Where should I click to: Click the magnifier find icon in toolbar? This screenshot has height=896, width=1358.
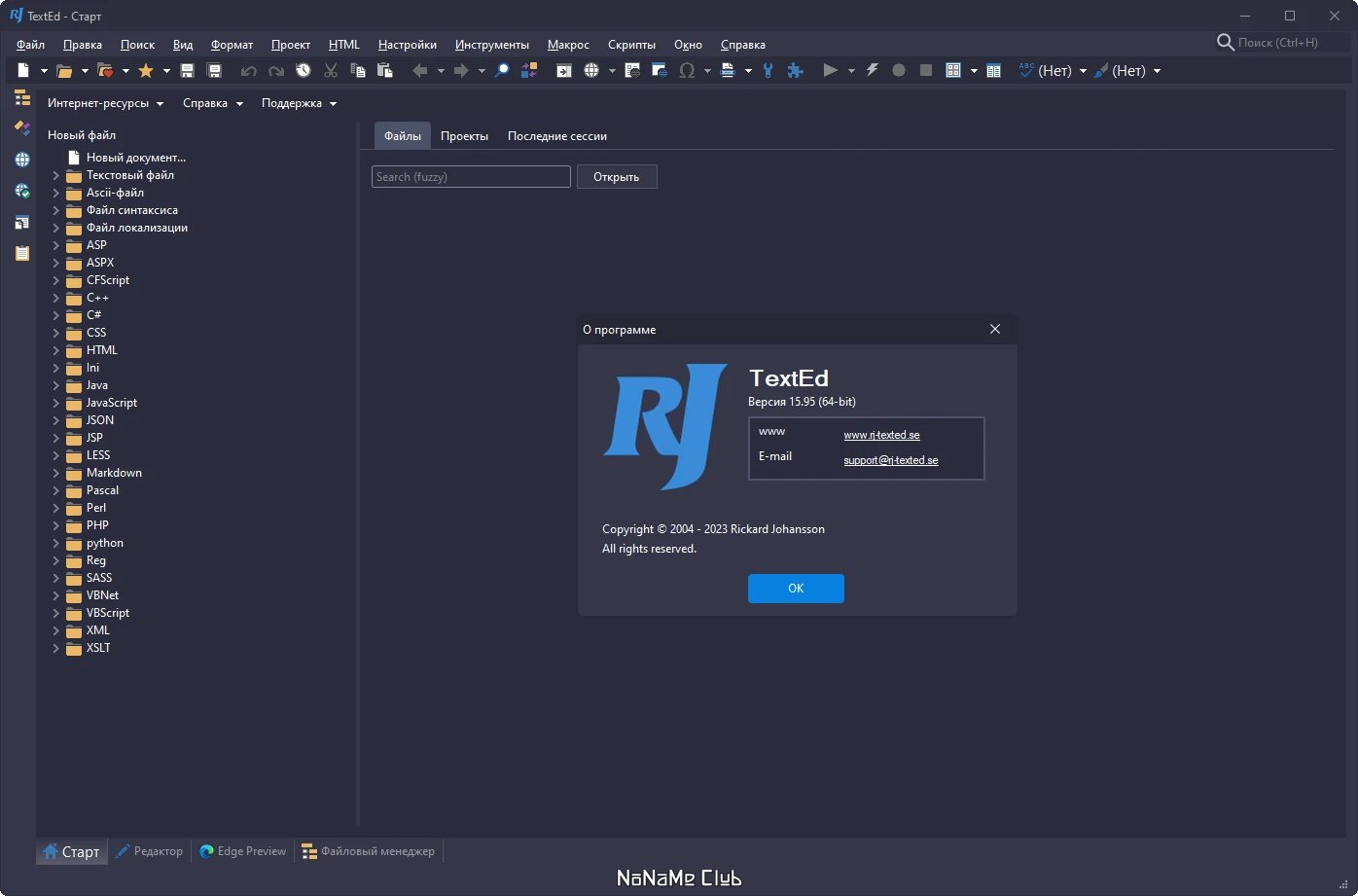[x=502, y=70]
